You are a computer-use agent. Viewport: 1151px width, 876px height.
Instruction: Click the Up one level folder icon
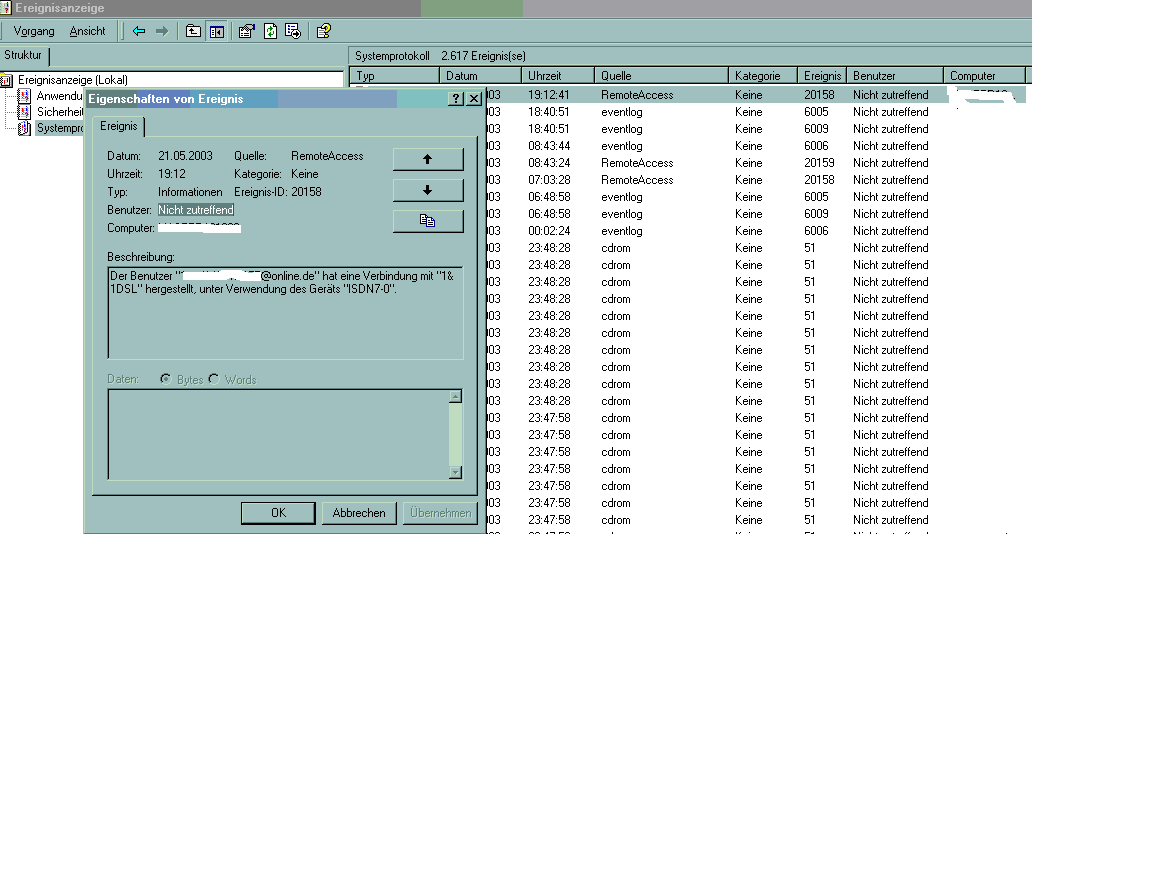pyautogui.click(x=194, y=31)
